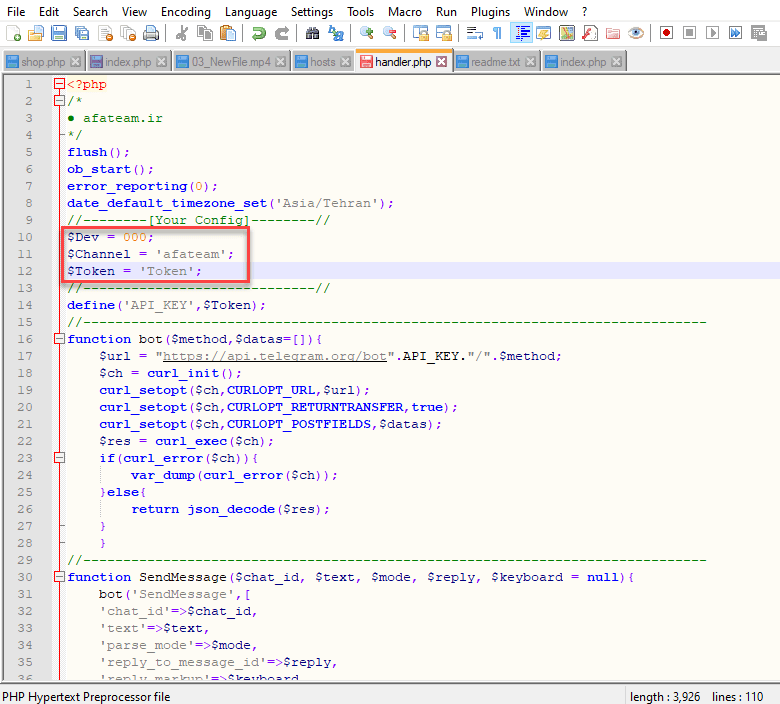Click the New file toolbar icon
Image resolution: width=780 pixels, height=704 pixels.
(x=12, y=33)
